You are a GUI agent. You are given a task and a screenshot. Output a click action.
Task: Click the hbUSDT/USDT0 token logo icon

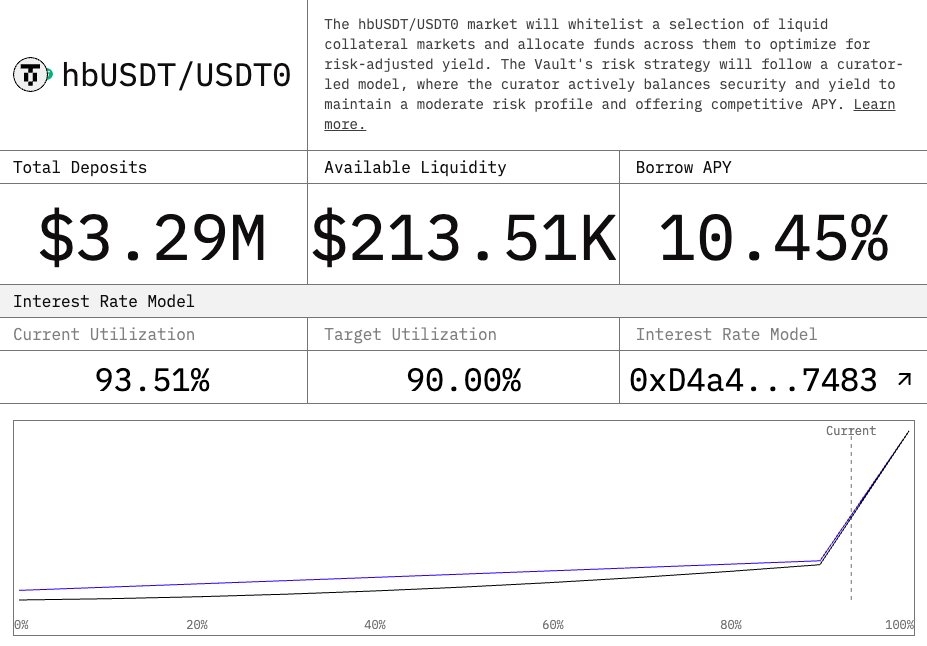33,75
